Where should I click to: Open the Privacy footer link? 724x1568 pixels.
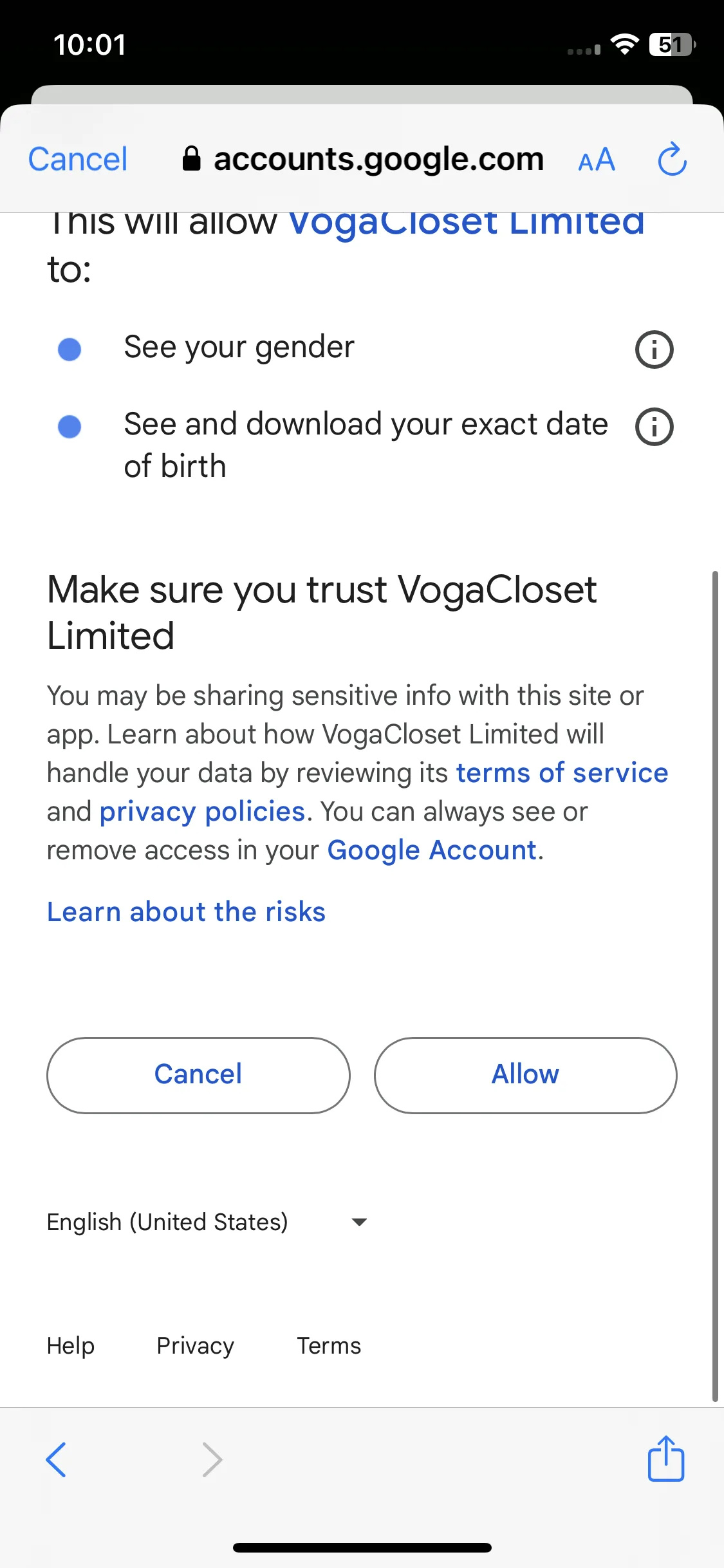(x=196, y=1346)
